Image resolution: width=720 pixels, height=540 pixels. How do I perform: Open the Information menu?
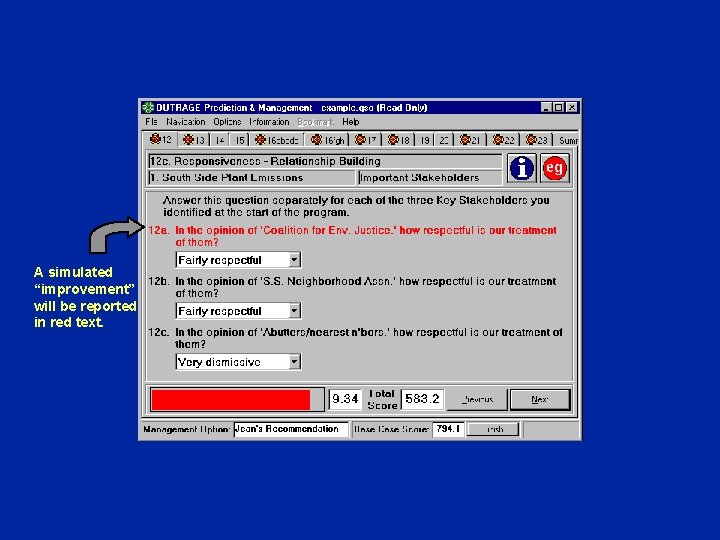tap(269, 122)
